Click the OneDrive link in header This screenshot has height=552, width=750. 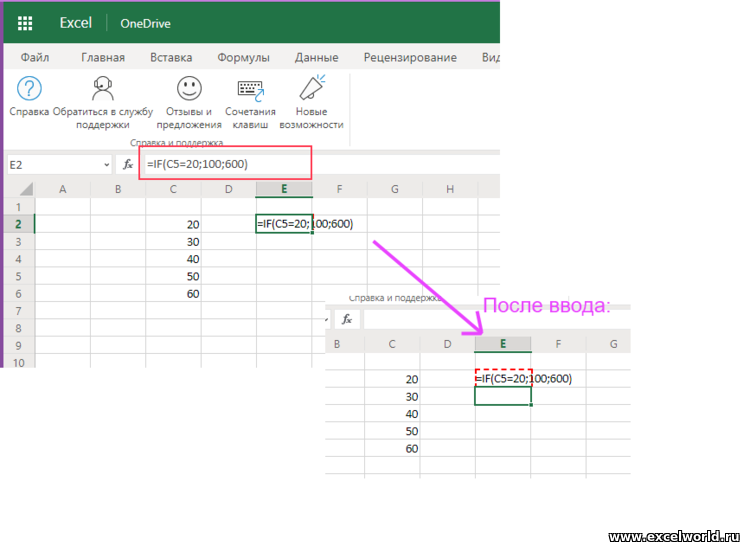click(145, 23)
